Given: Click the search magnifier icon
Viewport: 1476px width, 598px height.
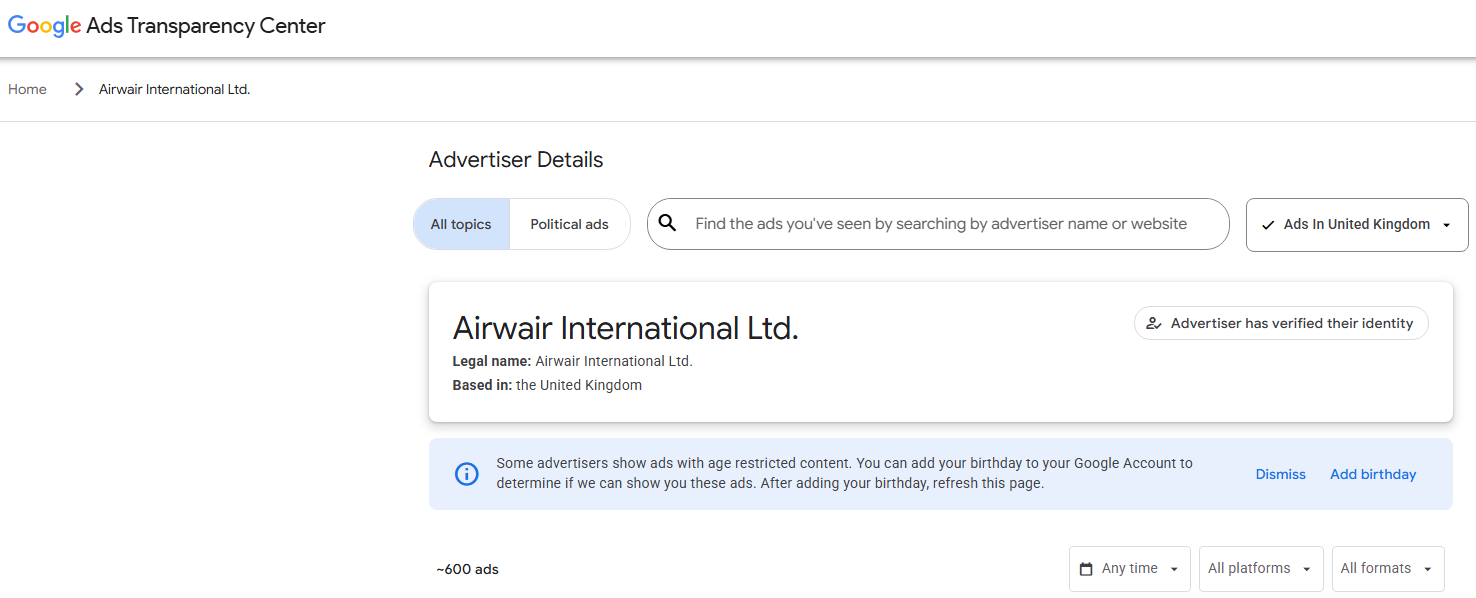Looking at the screenshot, I should tap(668, 223).
